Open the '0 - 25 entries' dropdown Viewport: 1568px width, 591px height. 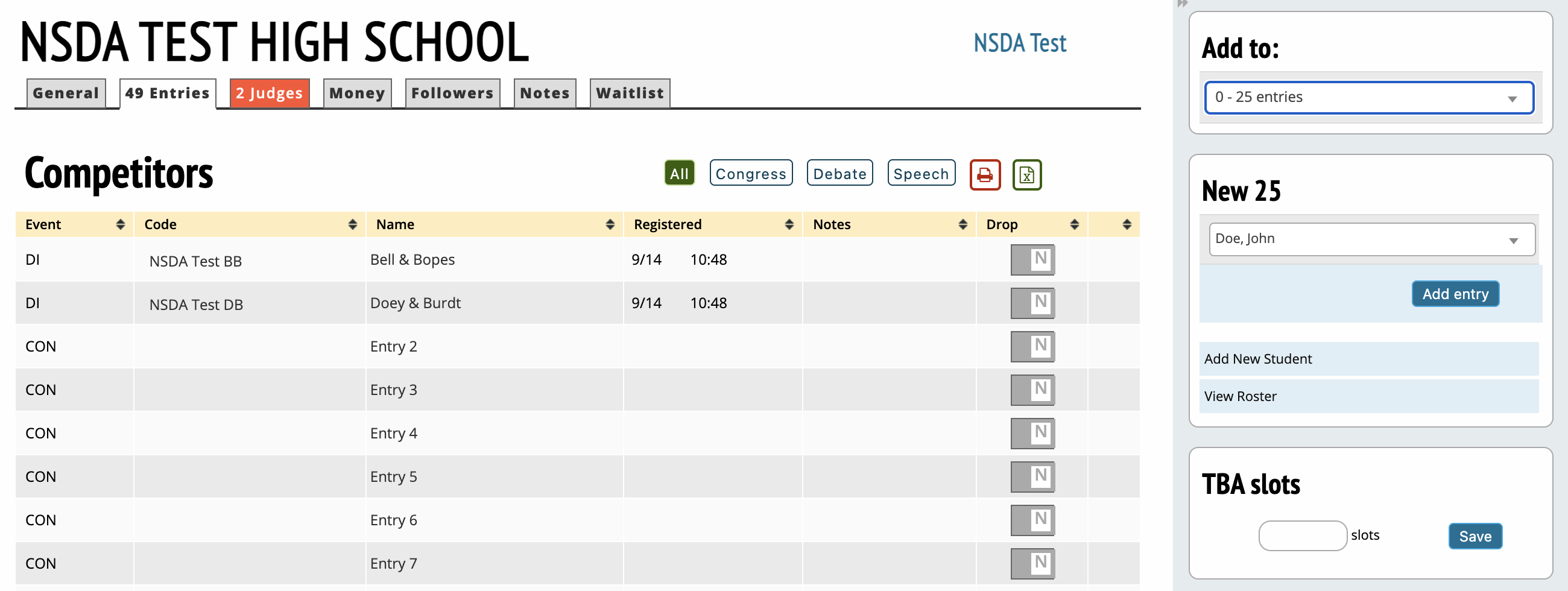tap(1368, 97)
